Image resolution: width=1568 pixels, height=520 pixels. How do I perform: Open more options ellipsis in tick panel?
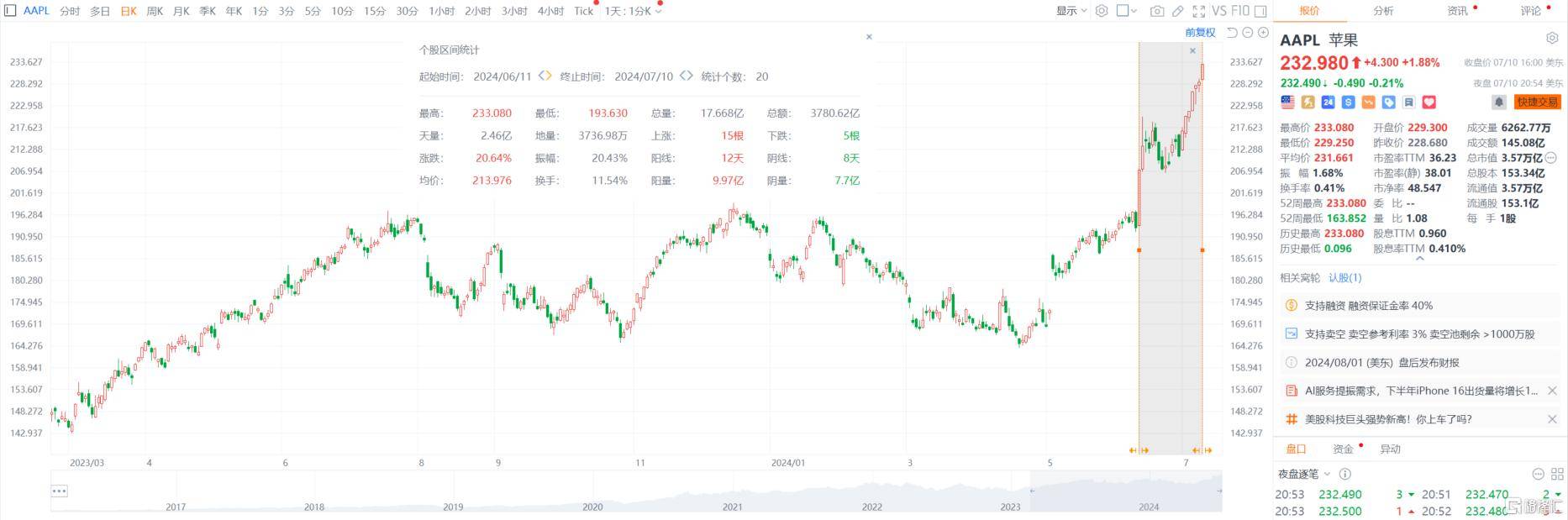point(1538,474)
